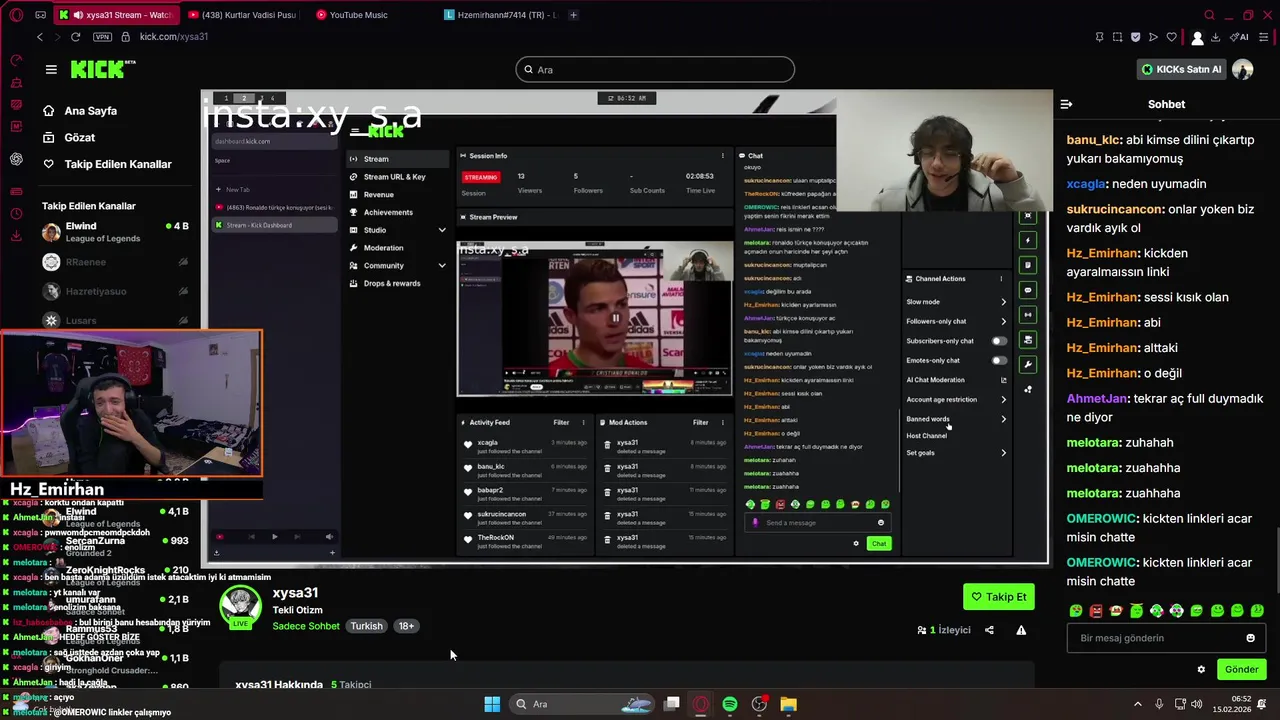This screenshot has width=1280, height=720.
Task: Click the KICK logo
Action: [x=102, y=69]
